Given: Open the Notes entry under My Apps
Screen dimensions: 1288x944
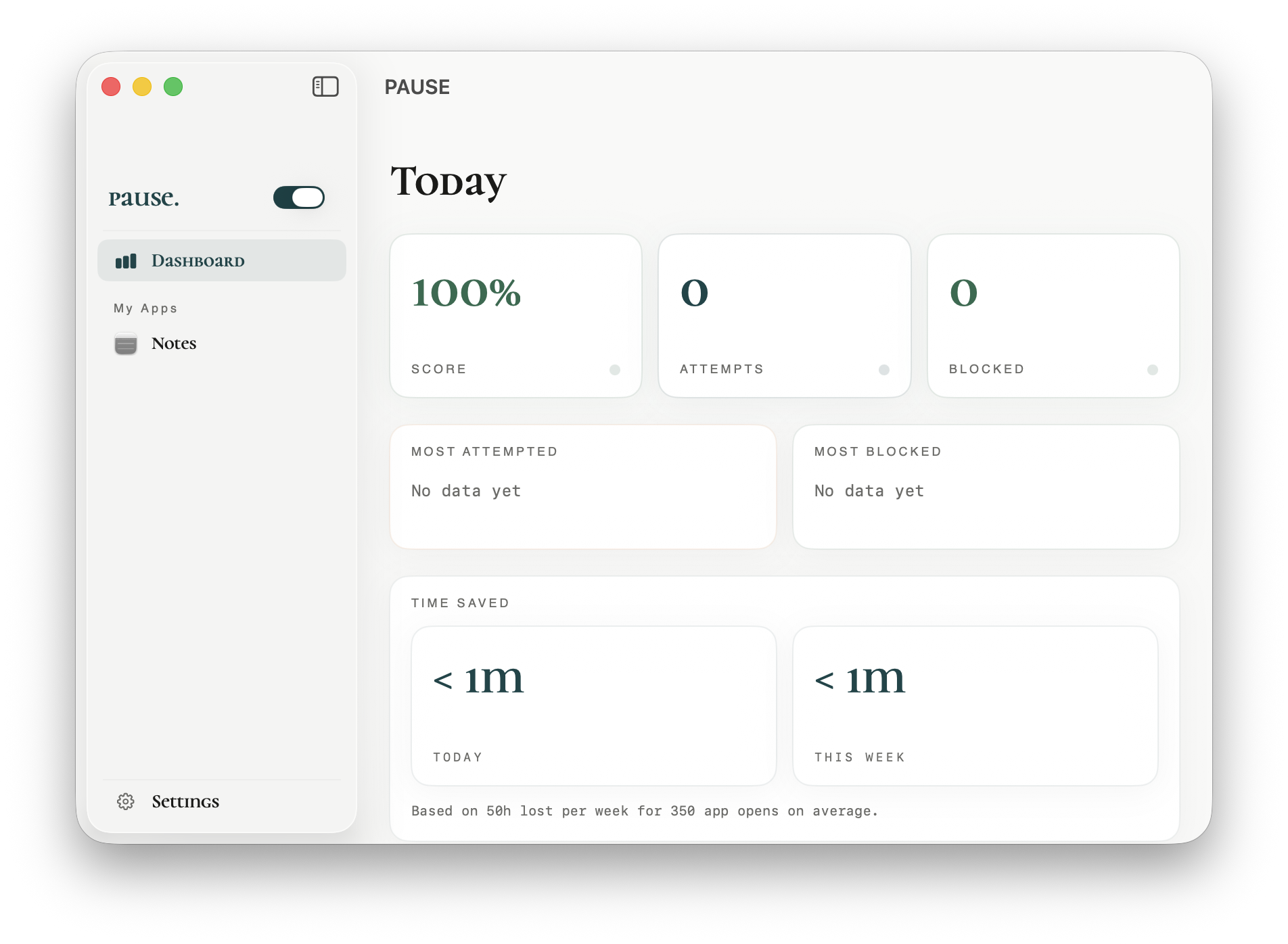Looking at the screenshot, I should pyautogui.click(x=173, y=344).
